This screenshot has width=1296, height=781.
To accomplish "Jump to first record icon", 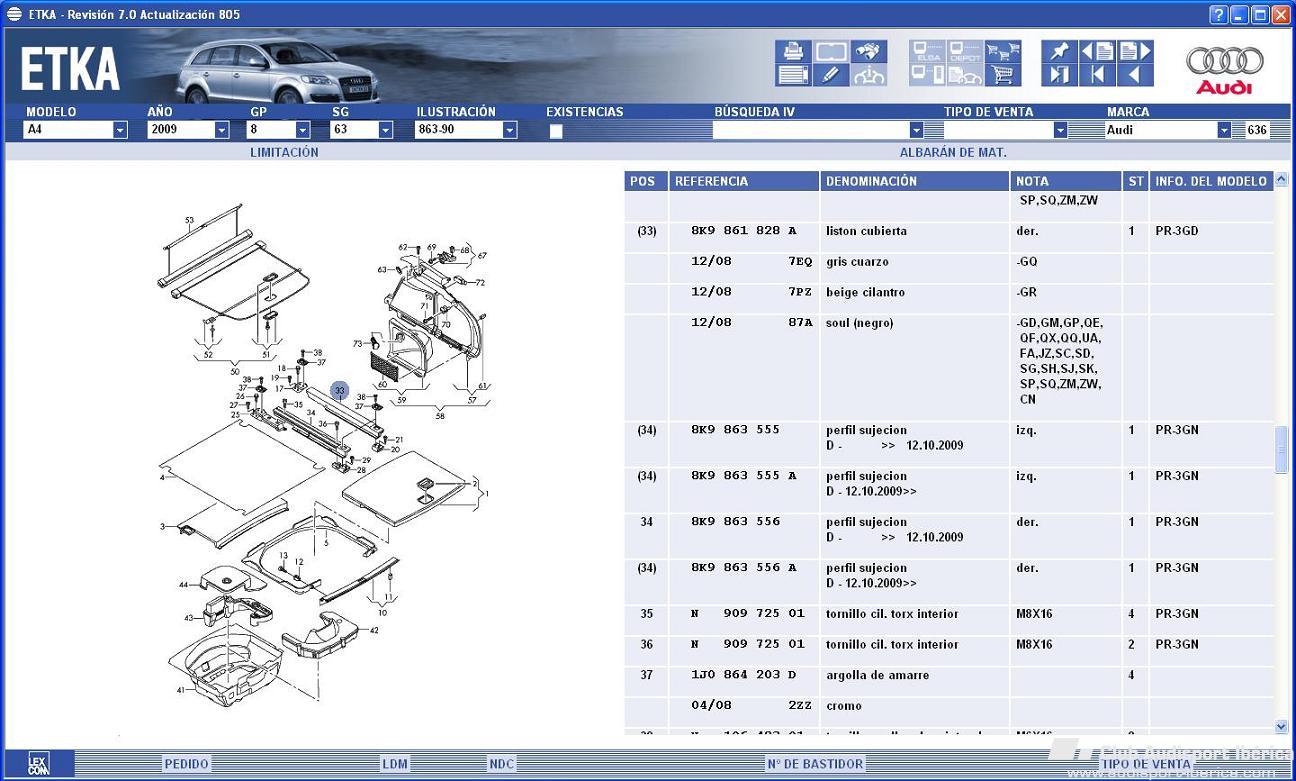I will pyautogui.click(x=1097, y=75).
